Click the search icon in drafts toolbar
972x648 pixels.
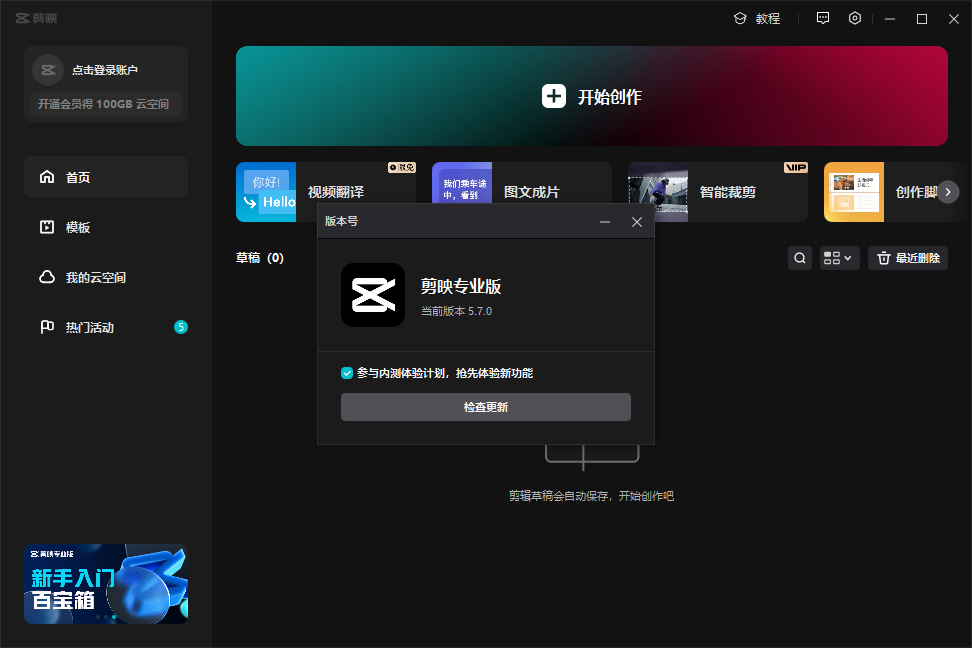coord(800,258)
